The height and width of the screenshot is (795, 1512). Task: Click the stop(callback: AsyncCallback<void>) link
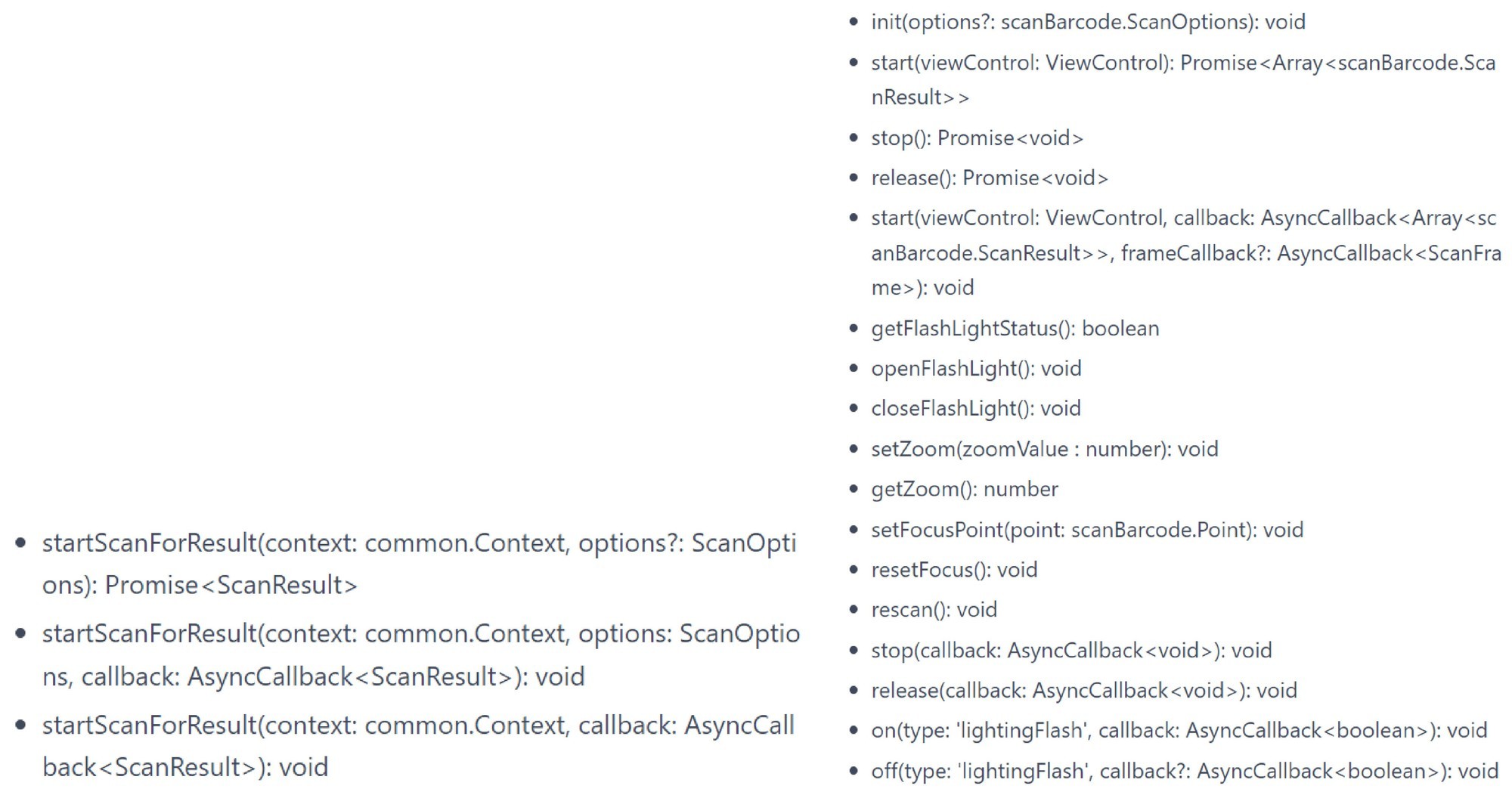coord(1070,651)
